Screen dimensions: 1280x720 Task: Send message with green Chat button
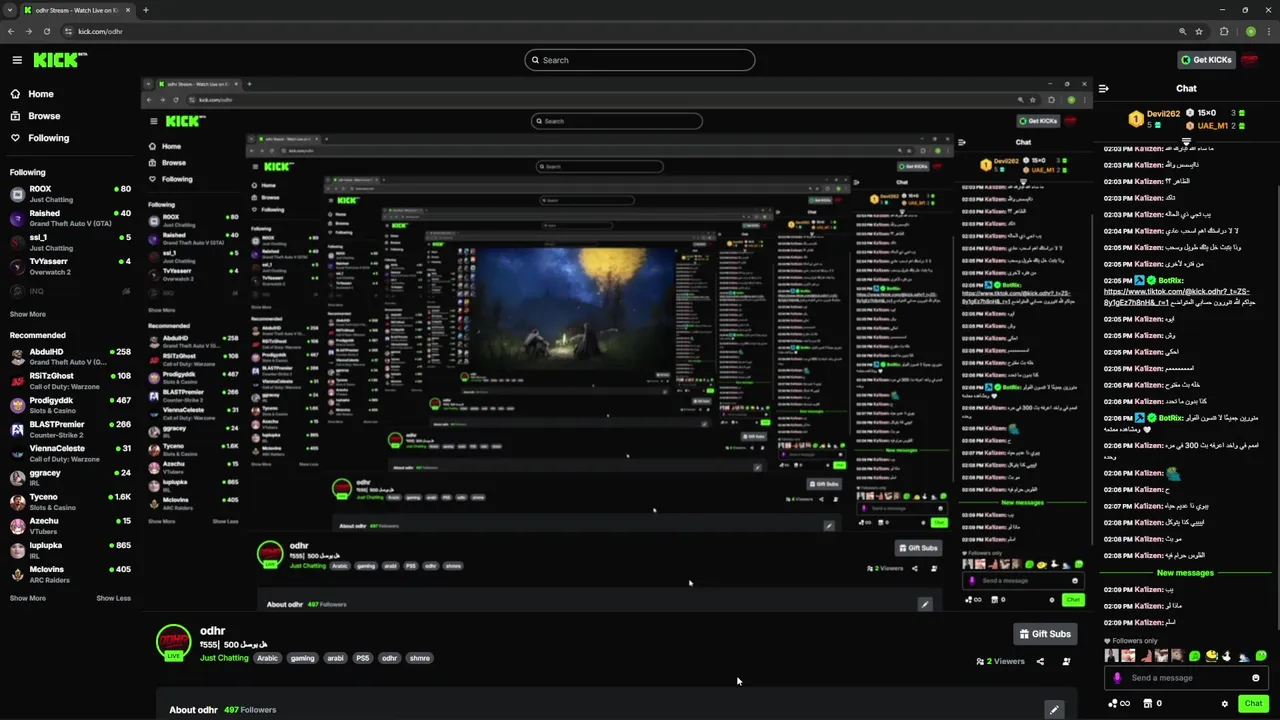(x=1253, y=703)
